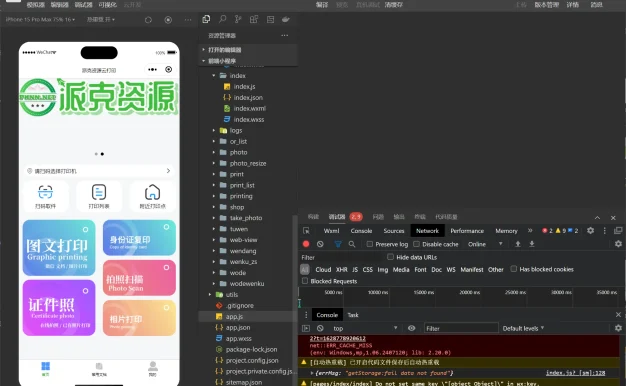This screenshot has height=386, width=626.
Task: Tap the 拍照扫描 Photo Scan card
Action: tap(139, 278)
